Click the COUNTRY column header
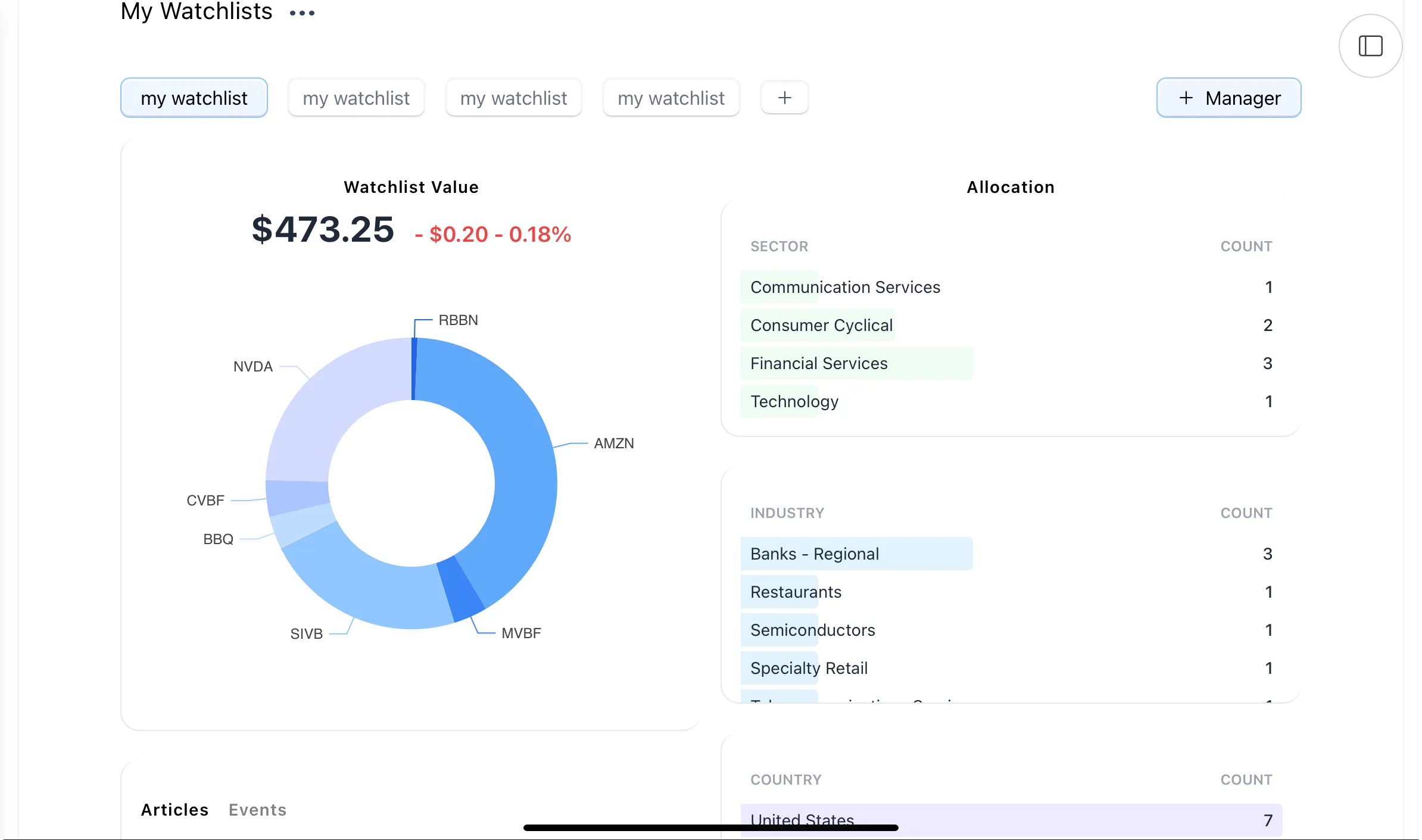This screenshot has height=840, width=1422. (x=786, y=780)
